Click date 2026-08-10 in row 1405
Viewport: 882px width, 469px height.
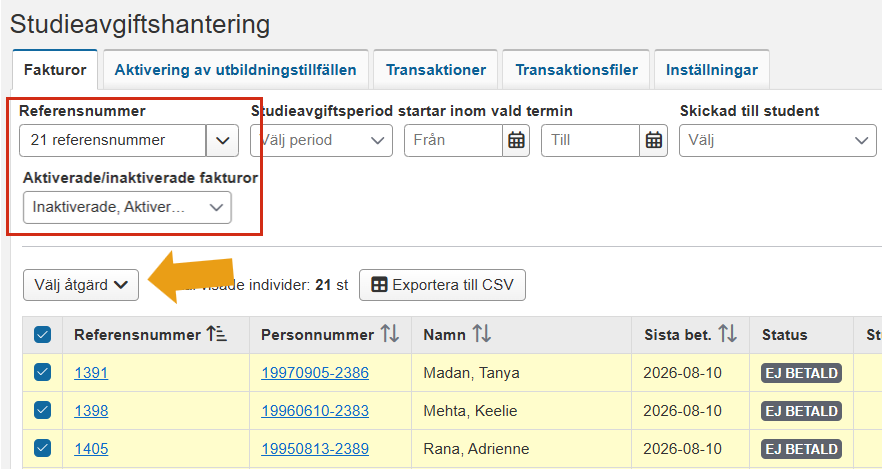(x=682, y=449)
